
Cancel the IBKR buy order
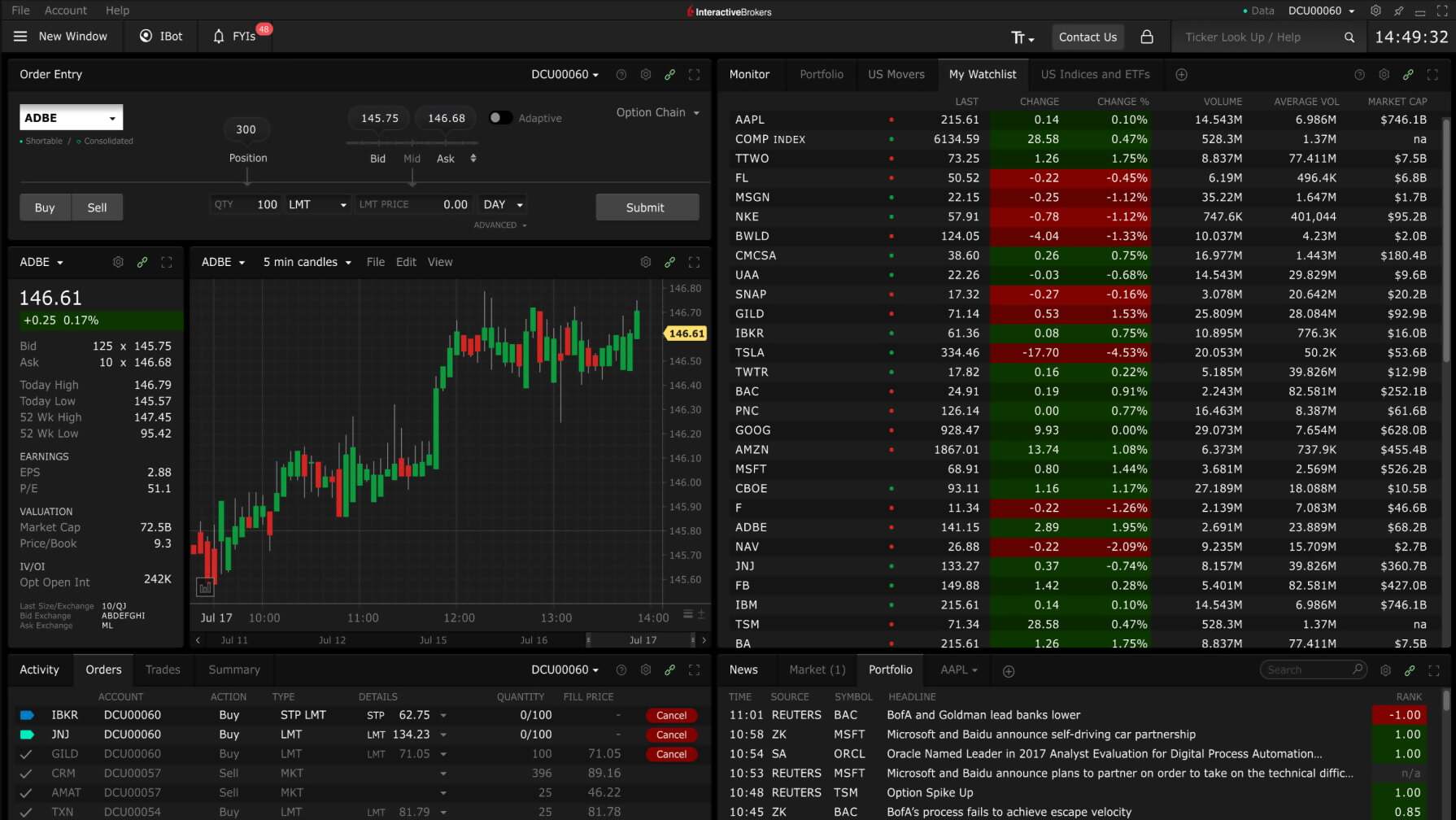coord(671,714)
